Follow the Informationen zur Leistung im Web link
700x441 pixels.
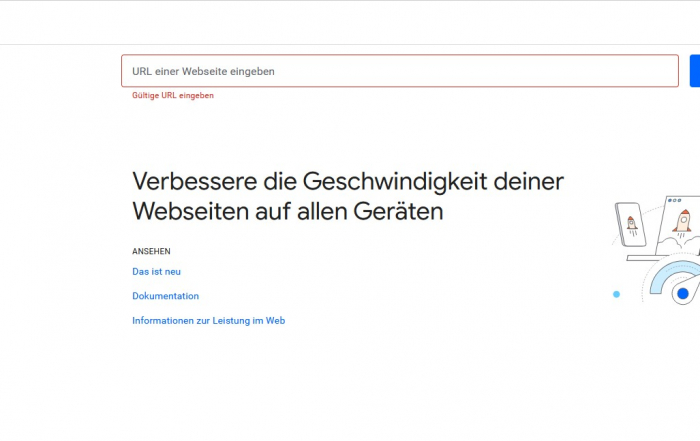(208, 321)
